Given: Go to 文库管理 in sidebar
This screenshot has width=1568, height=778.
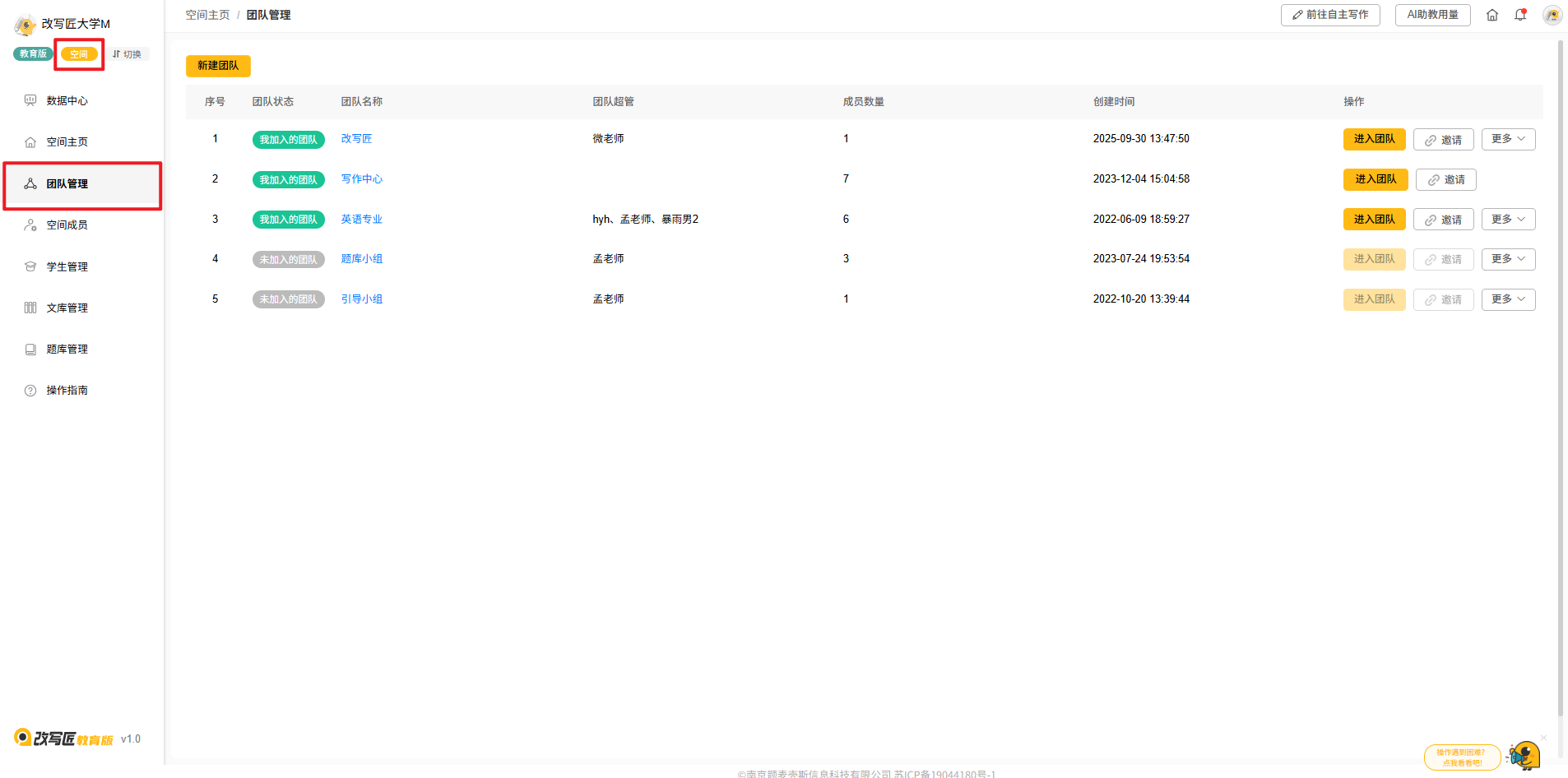Looking at the screenshot, I should click(x=67, y=308).
